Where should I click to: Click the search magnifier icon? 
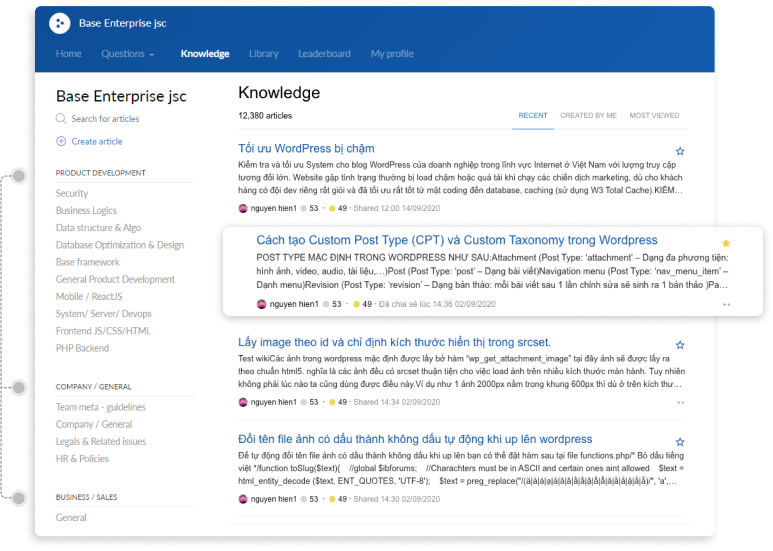61,119
